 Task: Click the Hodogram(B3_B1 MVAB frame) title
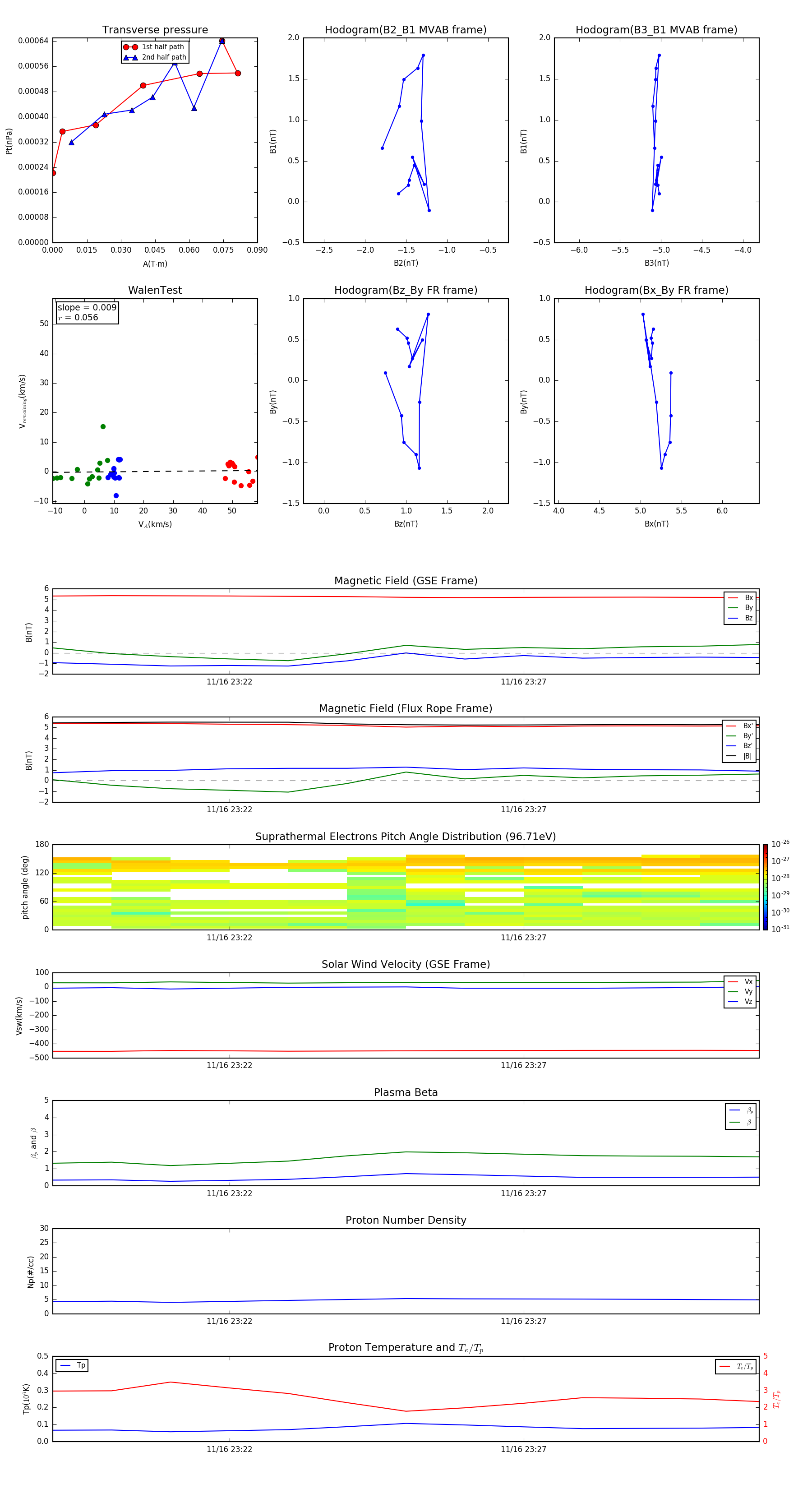coord(656,29)
